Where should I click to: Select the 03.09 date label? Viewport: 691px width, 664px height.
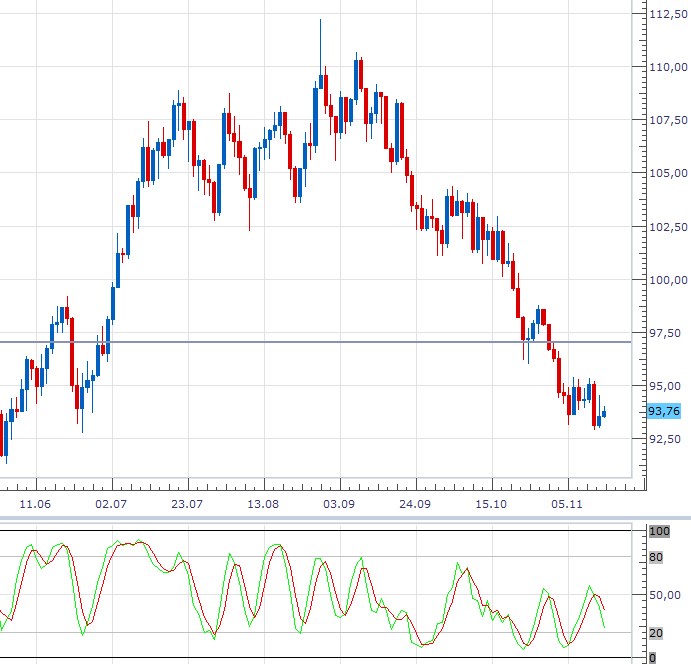[339, 504]
